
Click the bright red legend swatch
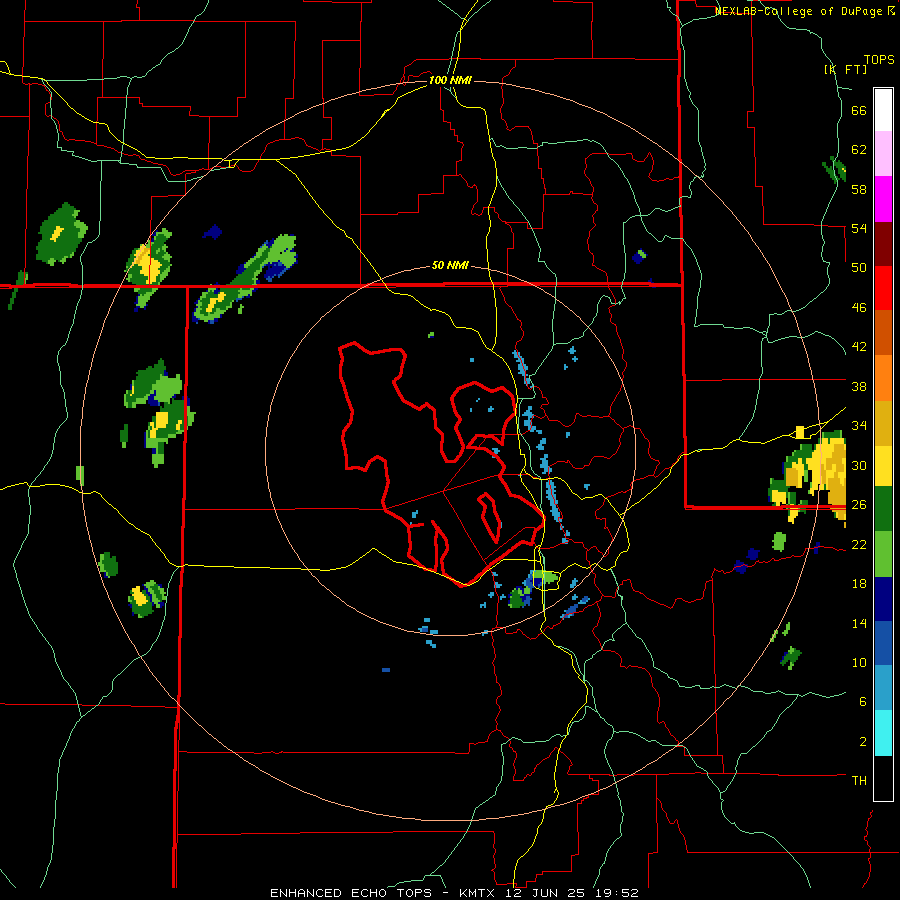pos(883,288)
